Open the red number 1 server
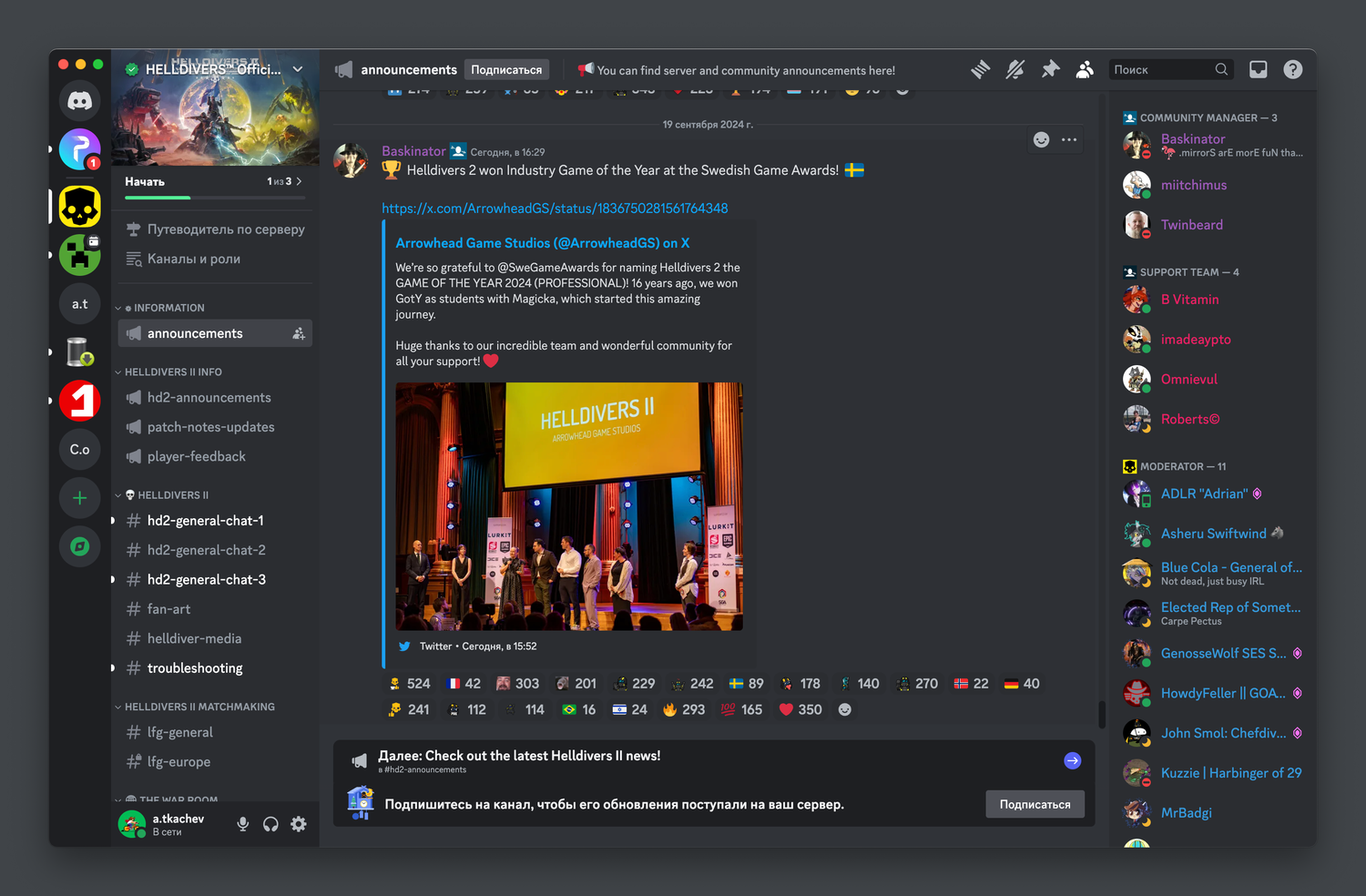1366x896 pixels. click(x=80, y=401)
